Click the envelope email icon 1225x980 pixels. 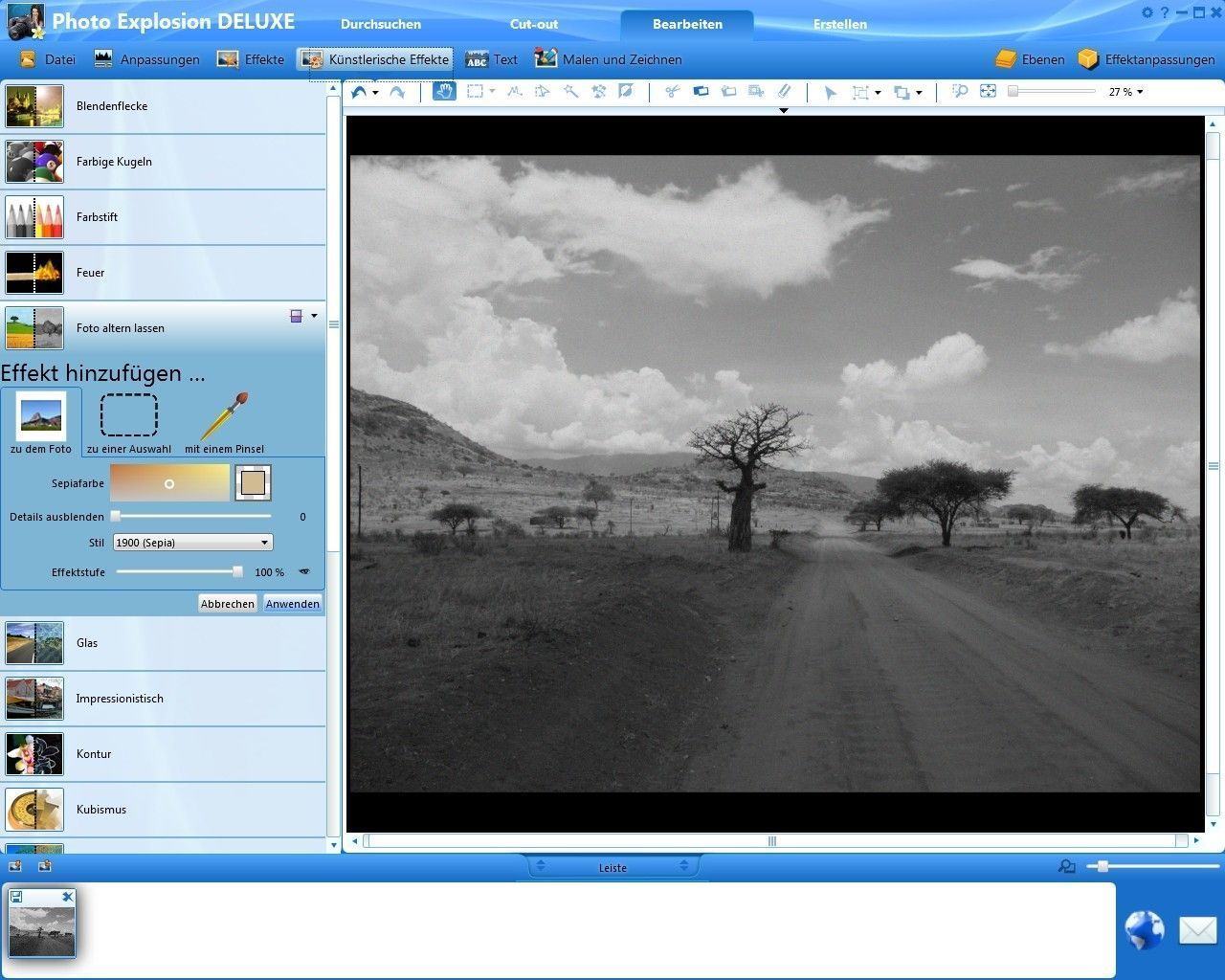click(1197, 930)
